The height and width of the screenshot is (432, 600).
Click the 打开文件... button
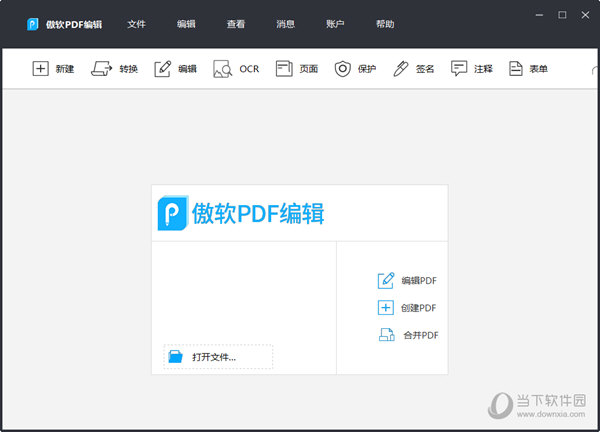click(218, 357)
